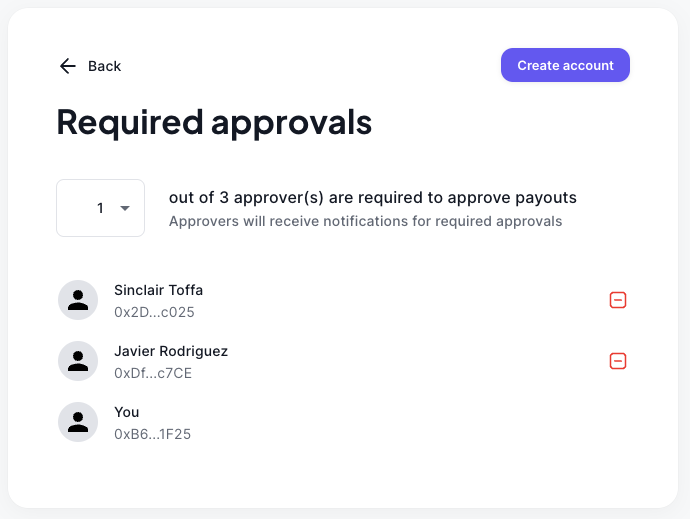The height and width of the screenshot is (519, 690).
Task: Remove Sinclair Toffa from approvers
Action: coord(618,300)
